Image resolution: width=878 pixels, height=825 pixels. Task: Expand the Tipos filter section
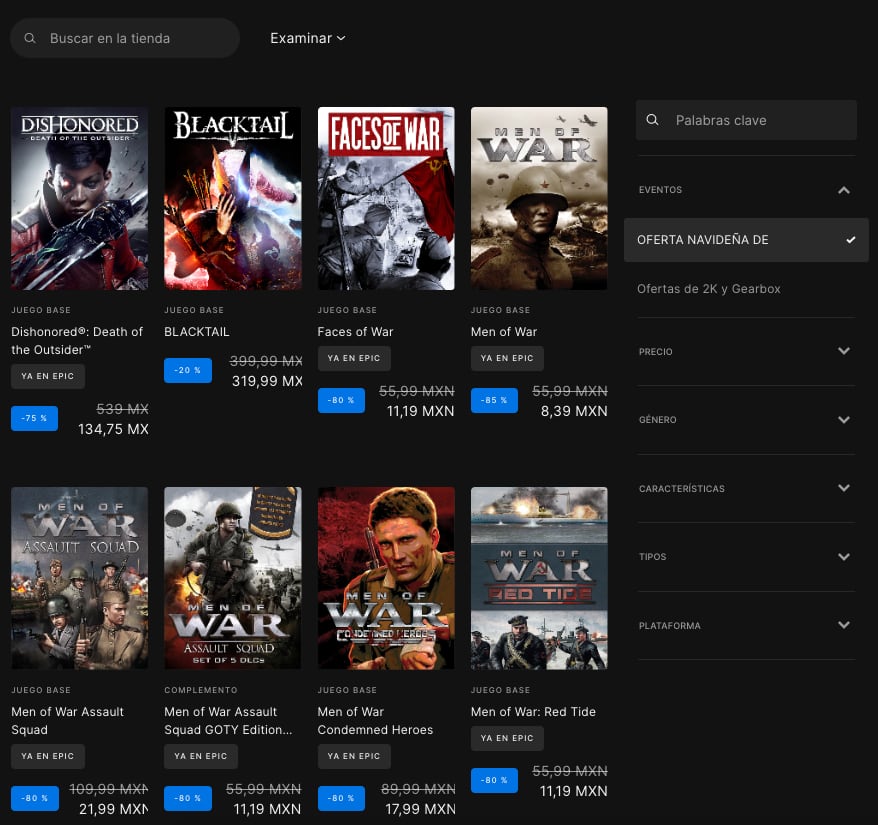tap(843, 557)
